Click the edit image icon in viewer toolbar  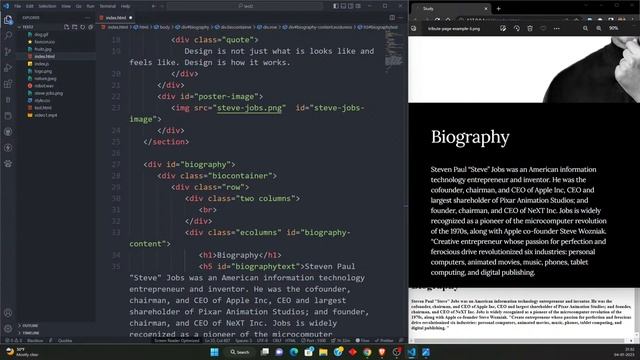click(503, 29)
